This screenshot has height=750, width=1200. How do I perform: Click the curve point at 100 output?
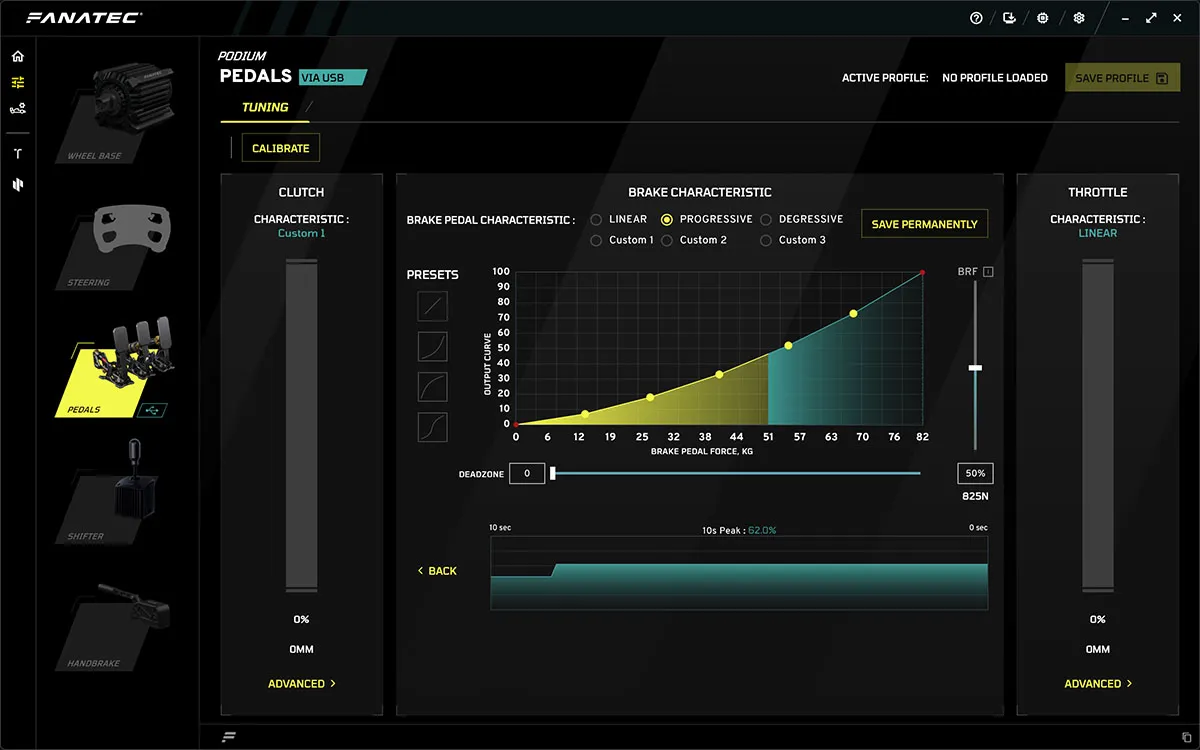click(x=922, y=272)
